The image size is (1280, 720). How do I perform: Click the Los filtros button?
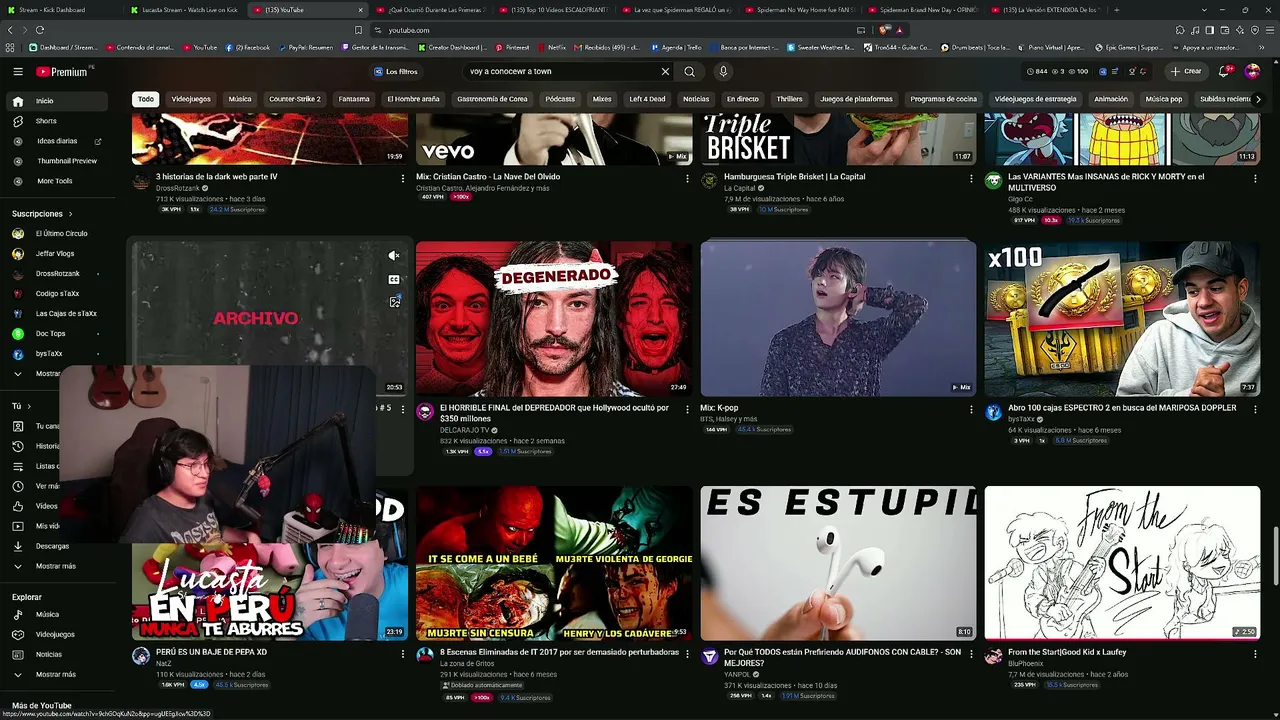(x=396, y=72)
